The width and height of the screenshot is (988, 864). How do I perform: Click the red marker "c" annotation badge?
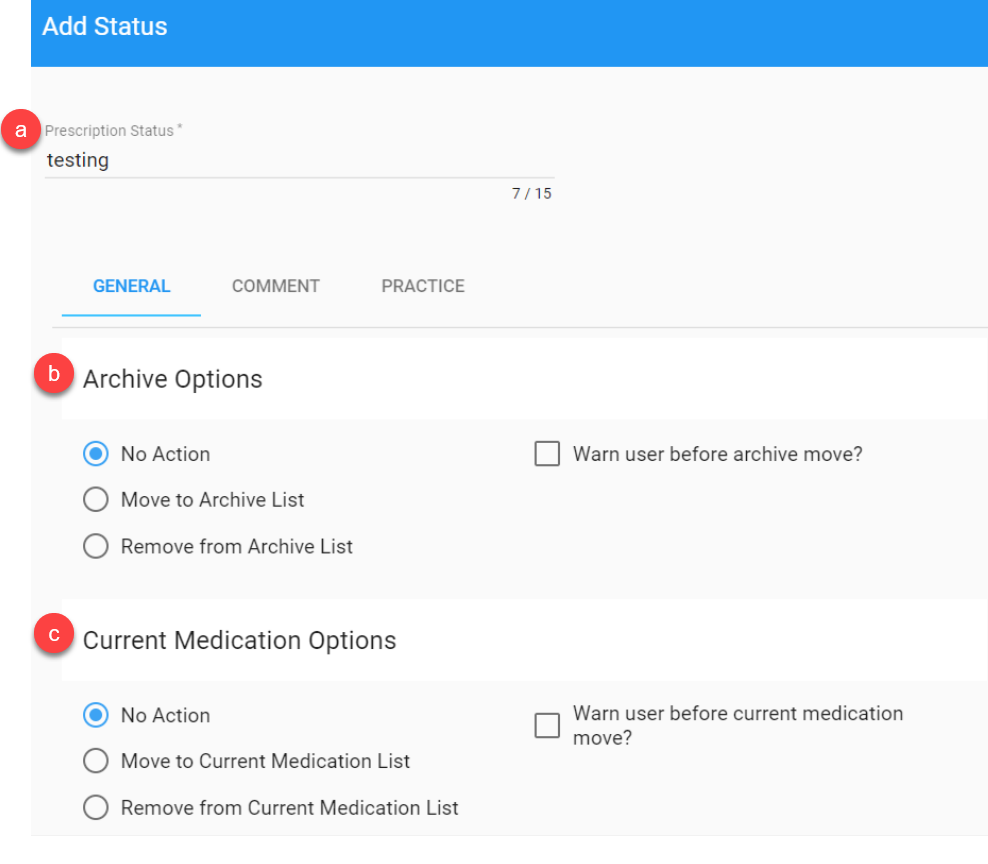point(55,634)
